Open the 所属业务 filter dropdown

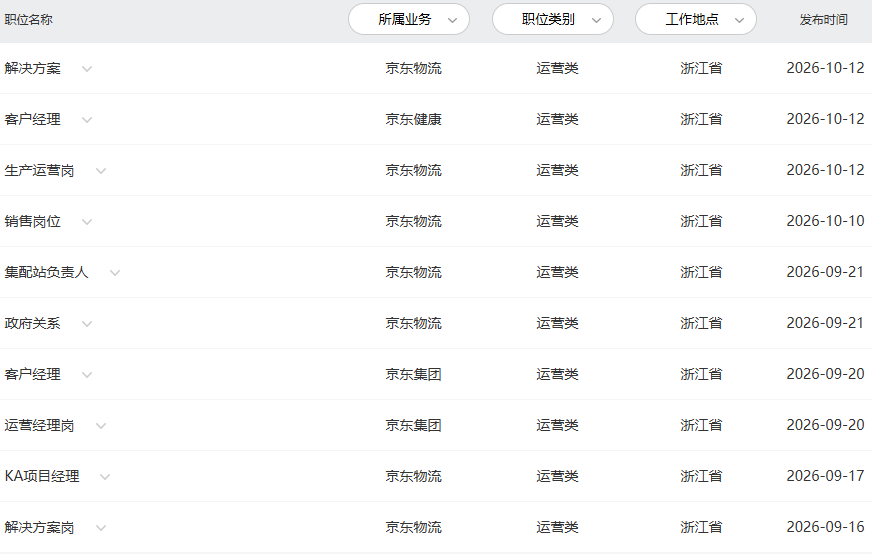409,19
